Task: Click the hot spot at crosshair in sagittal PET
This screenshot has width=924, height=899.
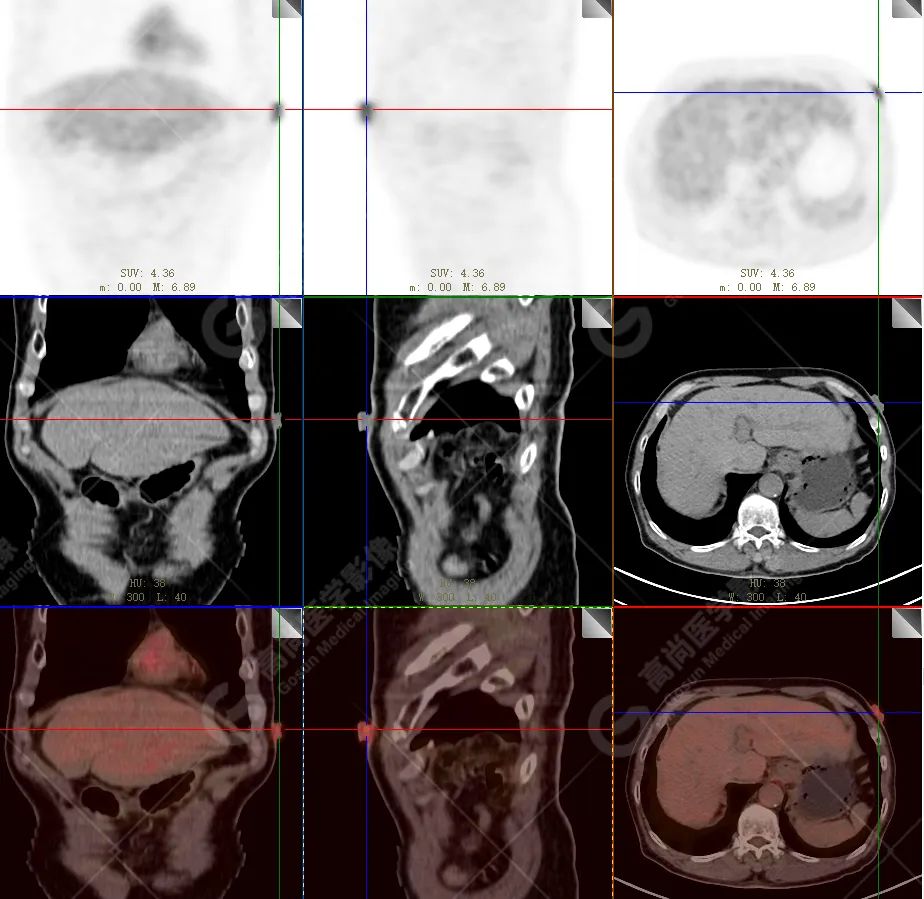Action: point(366,109)
